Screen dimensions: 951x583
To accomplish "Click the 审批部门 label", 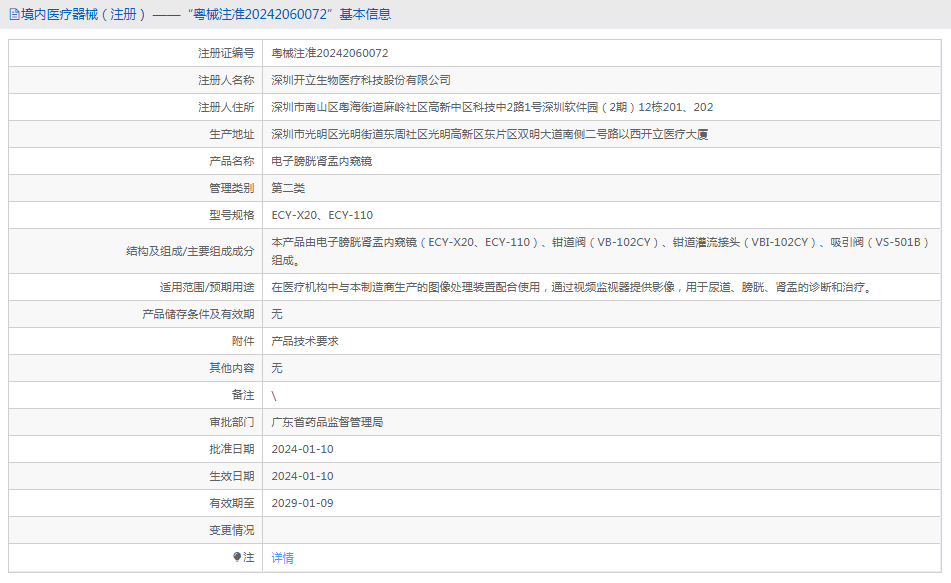I will click(232, 422).
